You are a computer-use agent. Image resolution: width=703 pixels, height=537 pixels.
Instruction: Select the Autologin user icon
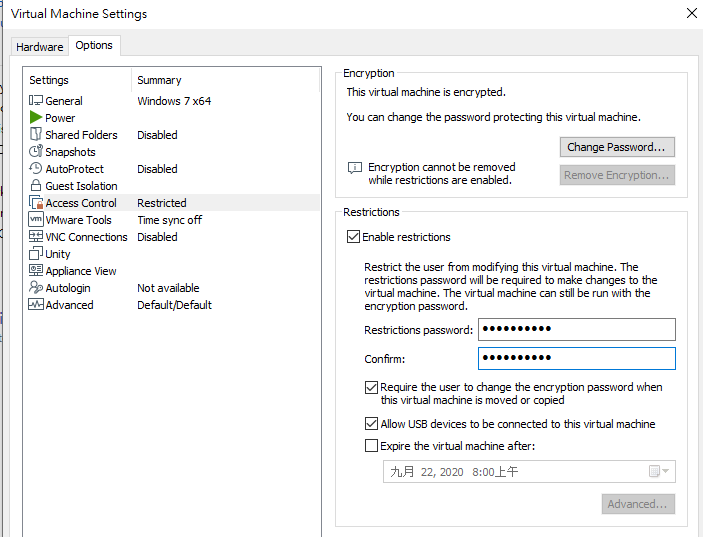[36, 287]
